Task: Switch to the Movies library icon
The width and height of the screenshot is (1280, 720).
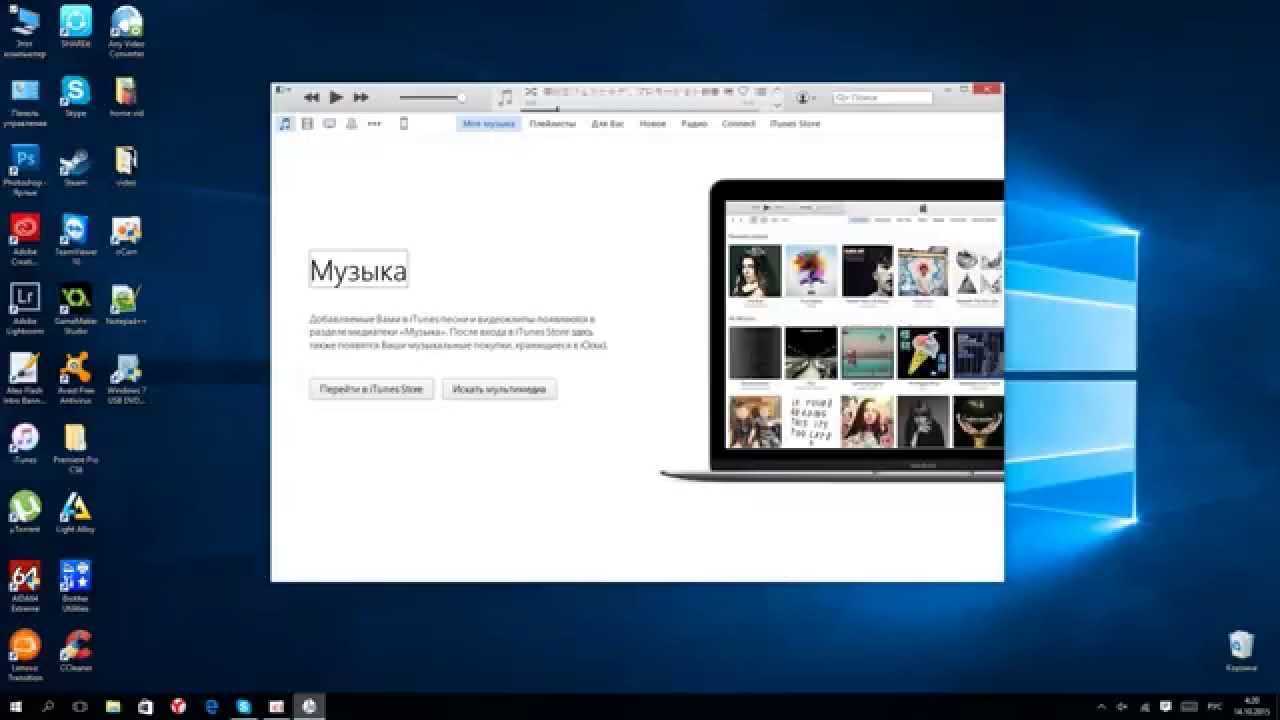Action: coord(307,124)
